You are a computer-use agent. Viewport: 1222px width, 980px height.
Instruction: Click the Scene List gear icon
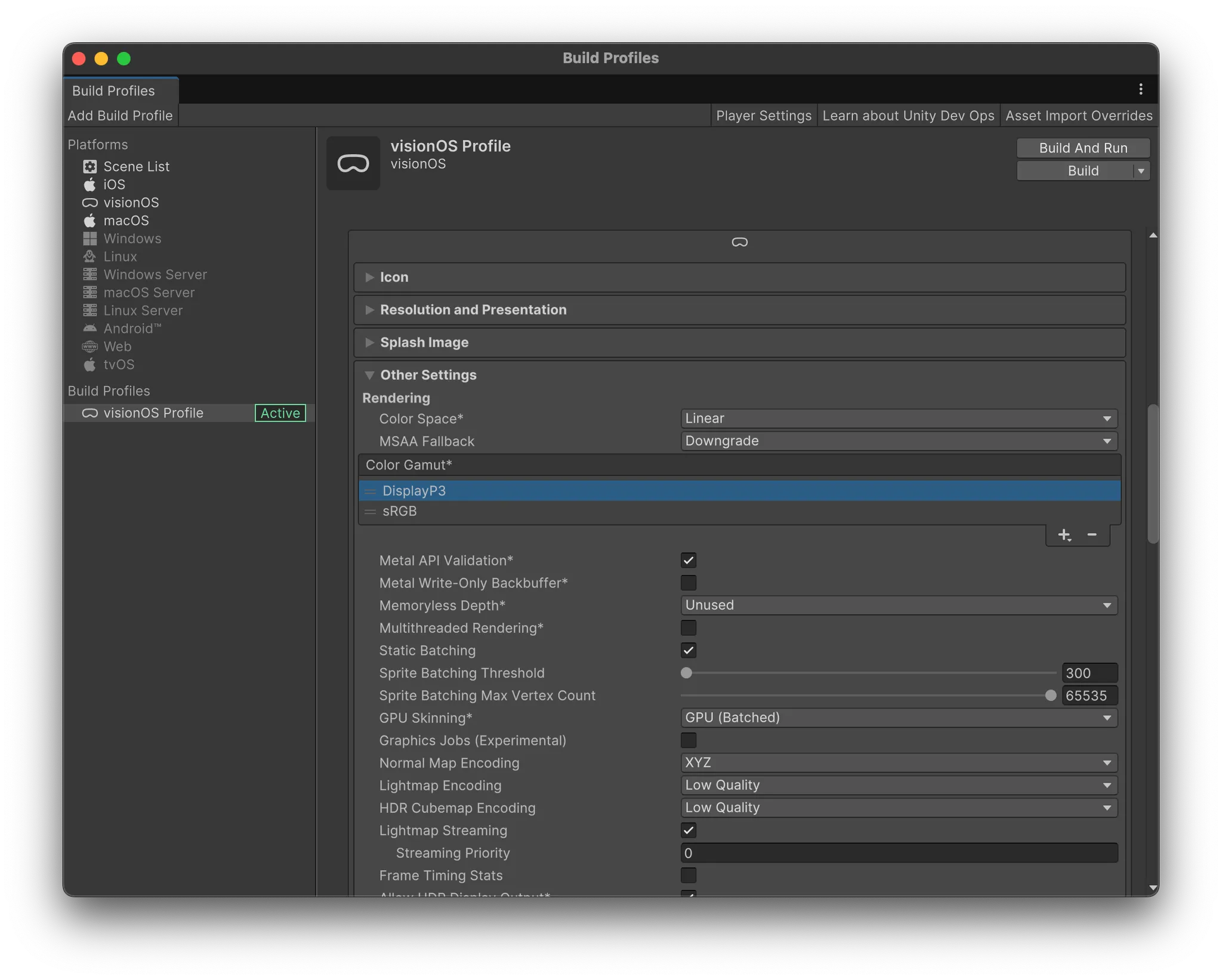(90, 166)
